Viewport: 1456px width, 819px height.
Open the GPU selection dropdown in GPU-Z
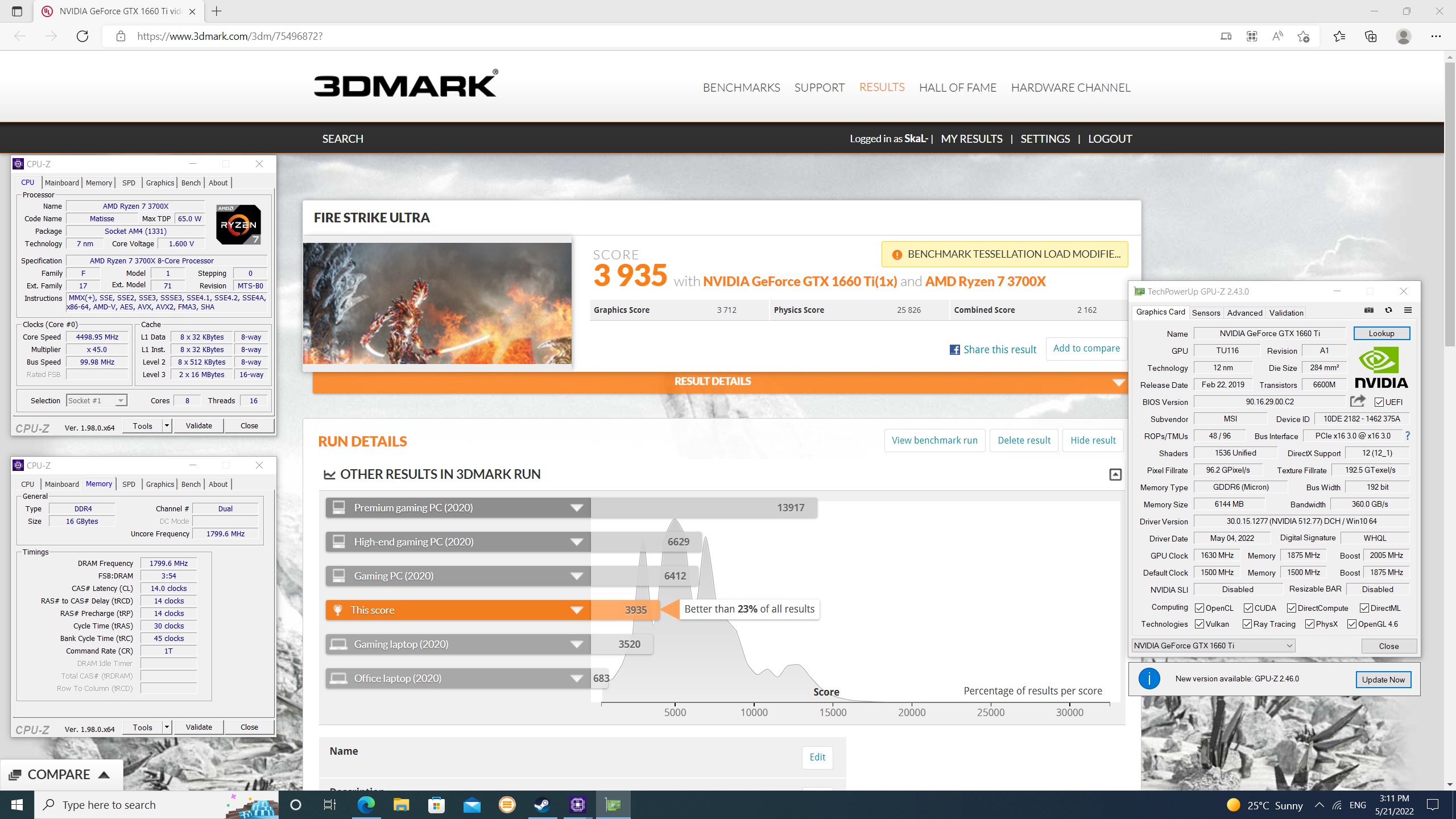click(x=1214, y=646)
